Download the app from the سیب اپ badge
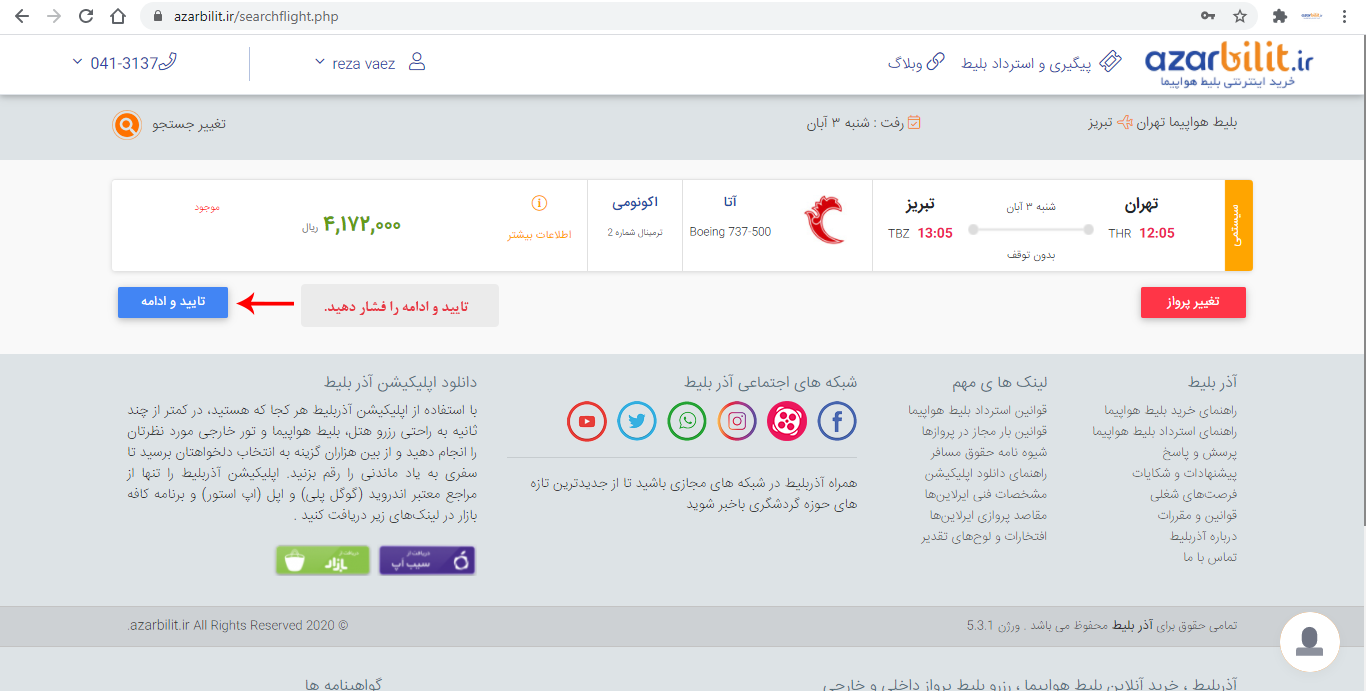Screen dimensions: 1366x691 coord(427,561)
